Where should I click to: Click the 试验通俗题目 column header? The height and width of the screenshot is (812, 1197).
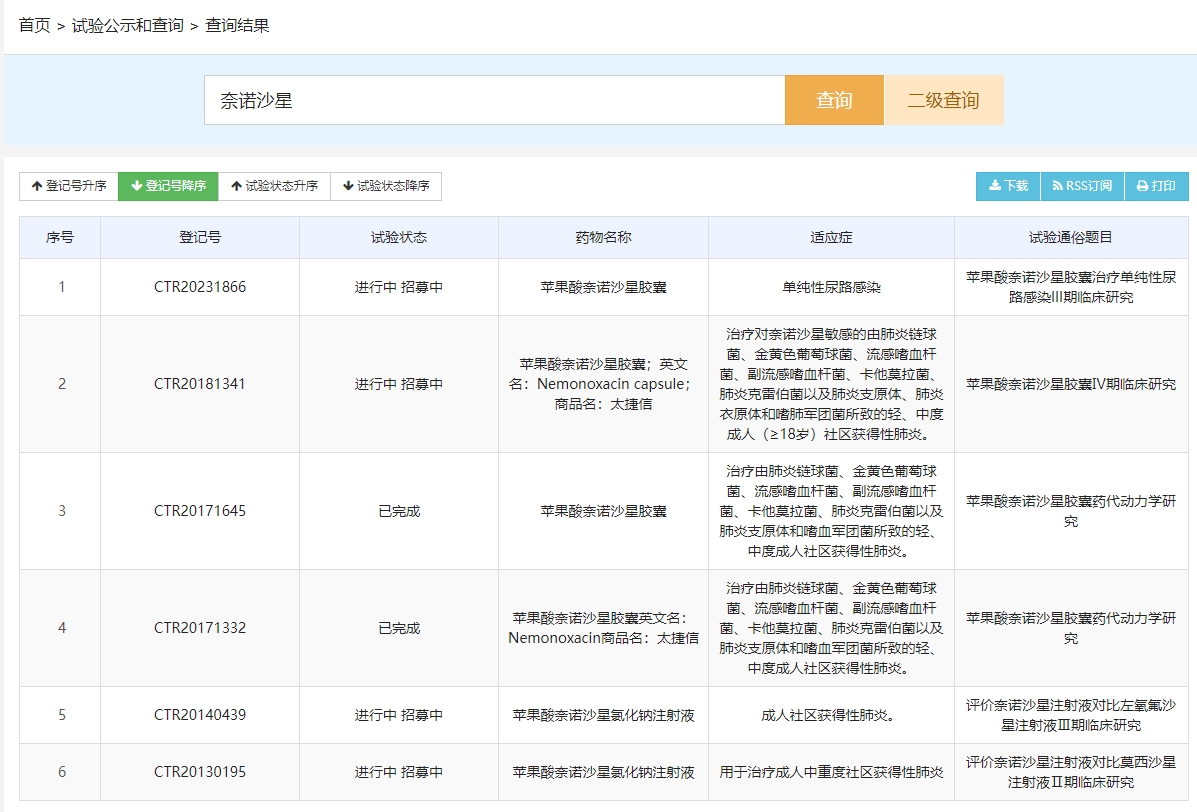point(1070,237)
